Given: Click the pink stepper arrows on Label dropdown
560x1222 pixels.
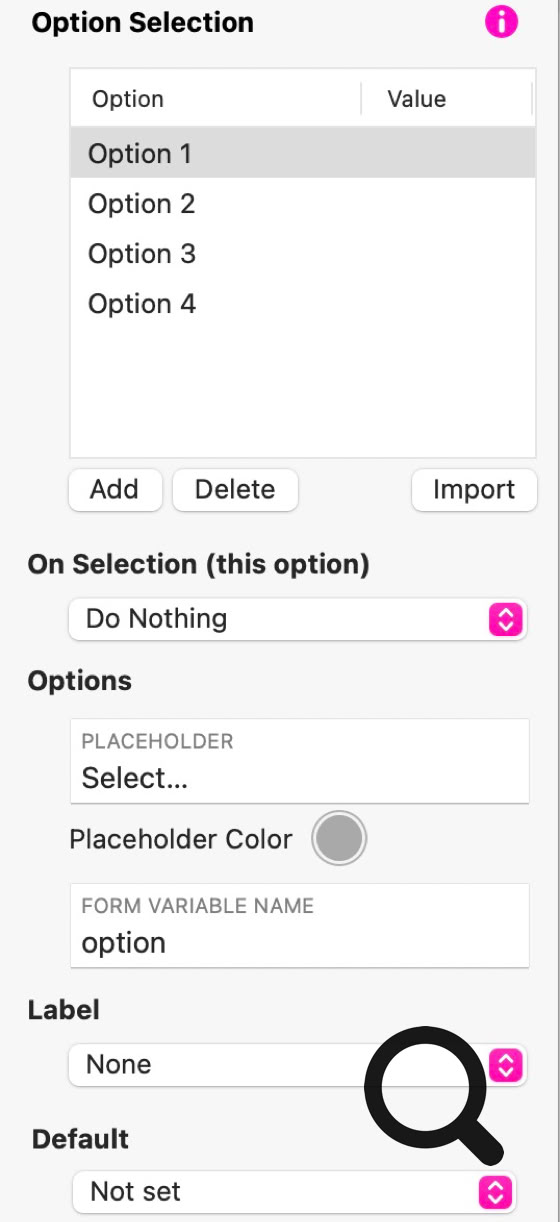Looking at the screenshot, I should click(507, 1065).
